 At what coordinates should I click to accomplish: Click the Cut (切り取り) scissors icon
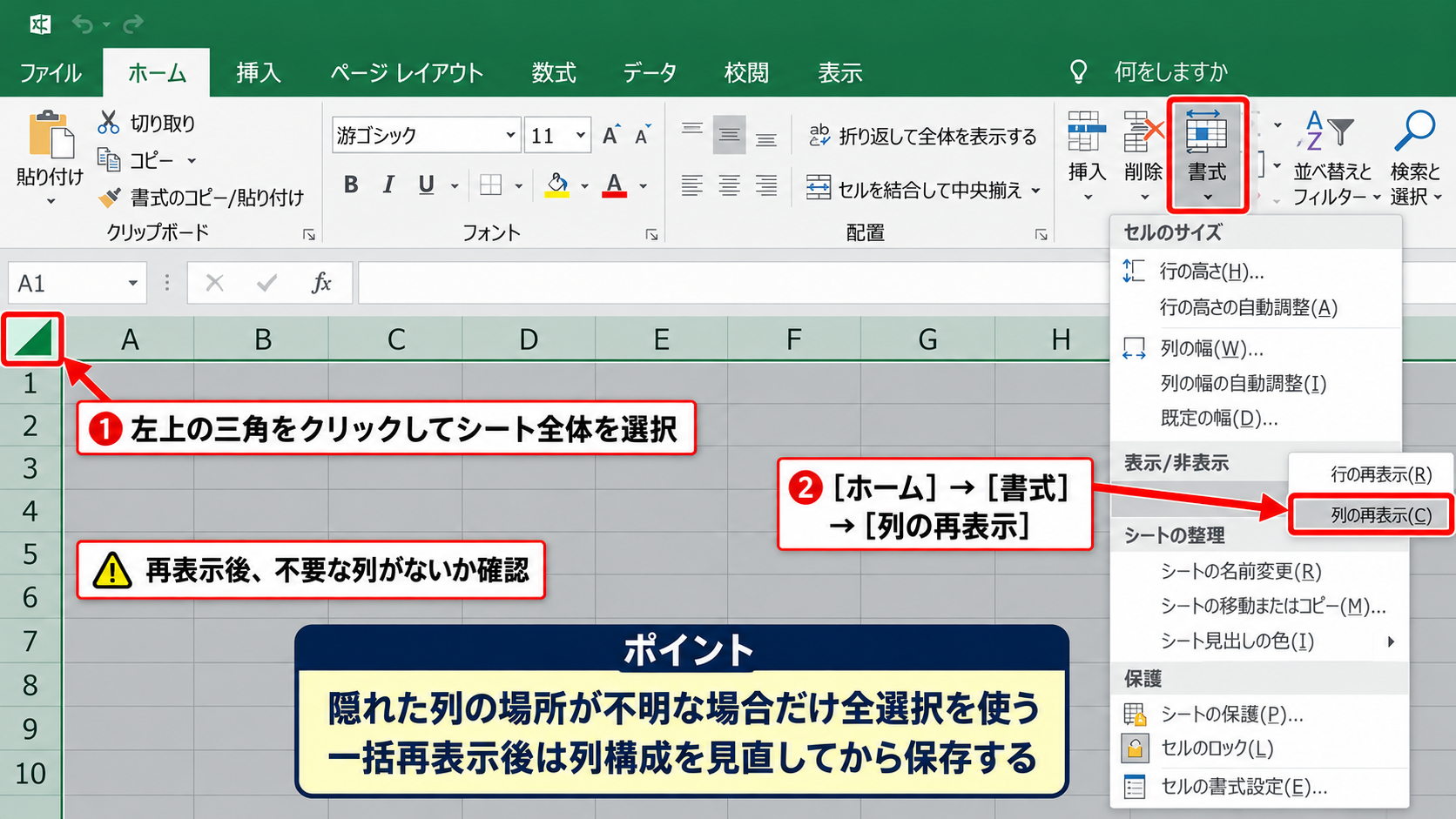point(108,123)
